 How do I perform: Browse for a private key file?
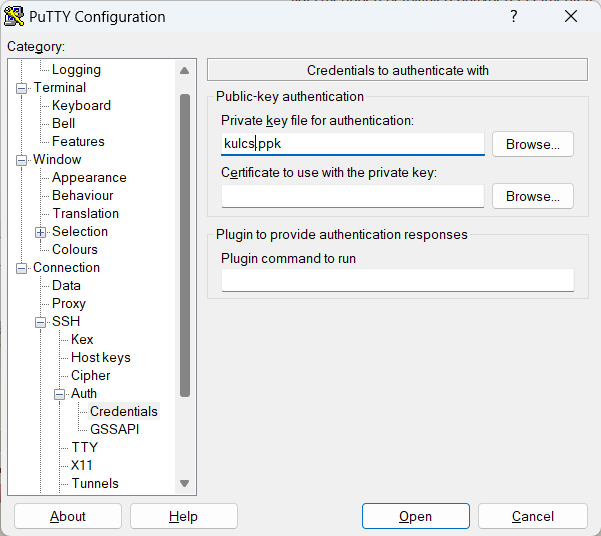click(532, 144)
